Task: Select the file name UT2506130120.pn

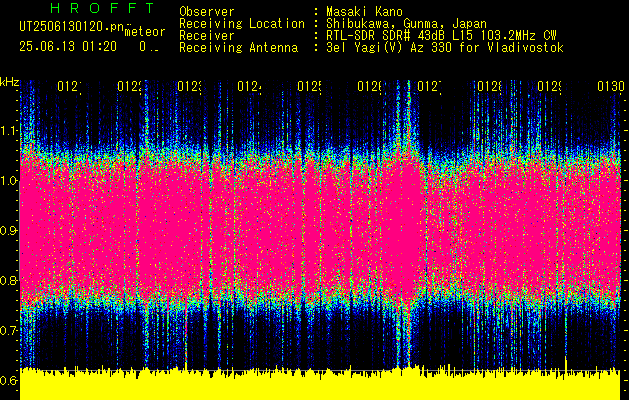Action: [x=72, y=27]
